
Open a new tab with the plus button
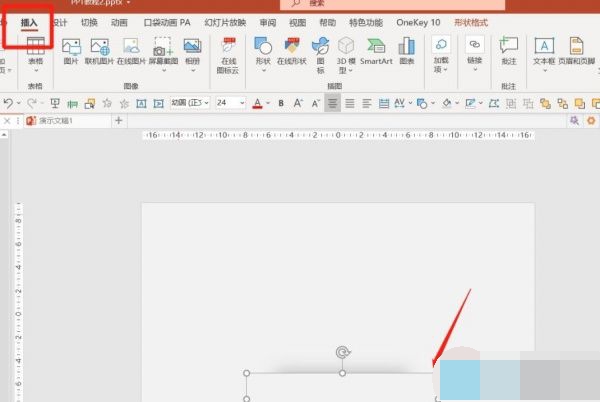118,120
